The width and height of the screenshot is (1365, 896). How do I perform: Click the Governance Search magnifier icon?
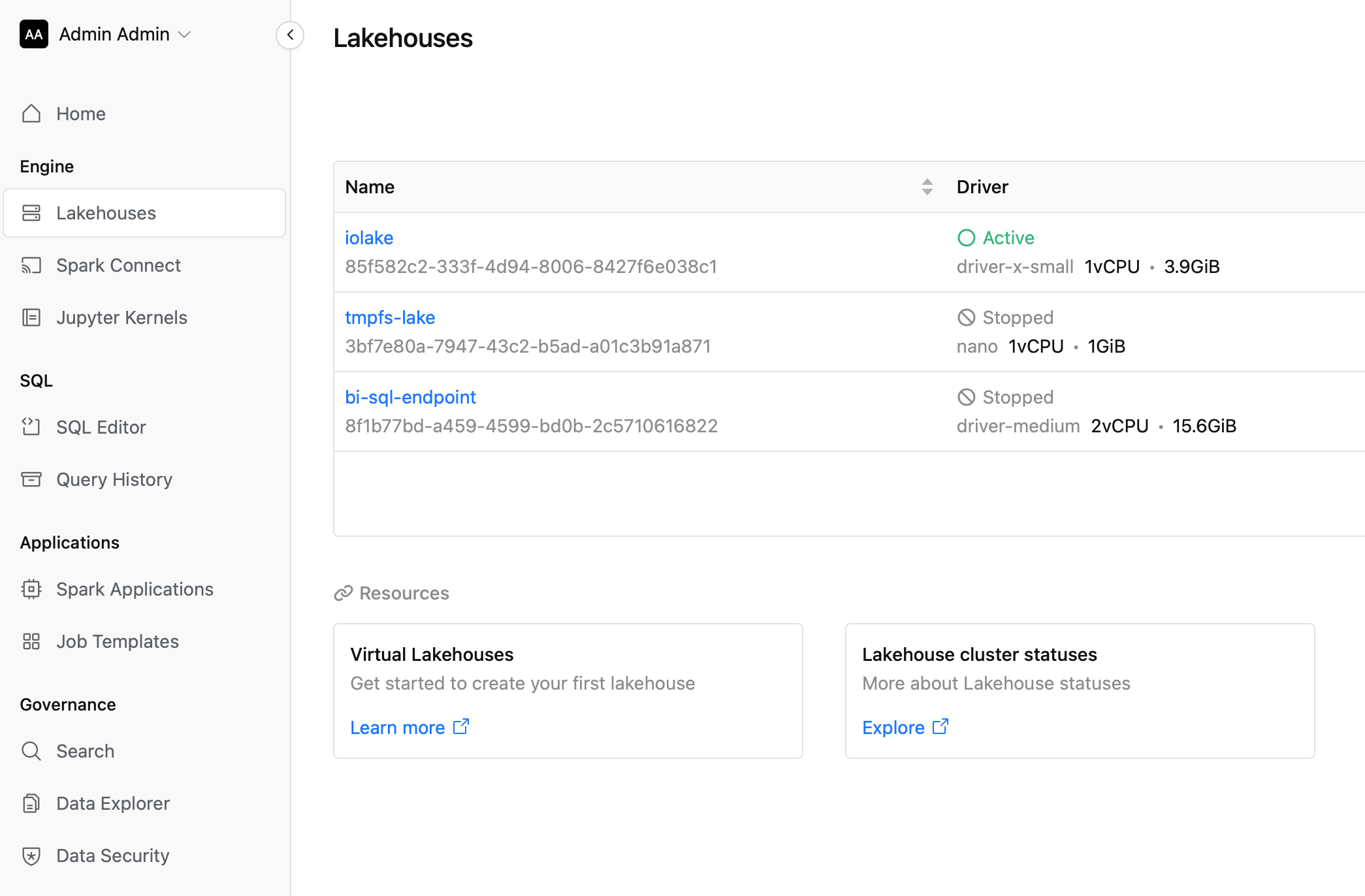[x=31, y=751]
